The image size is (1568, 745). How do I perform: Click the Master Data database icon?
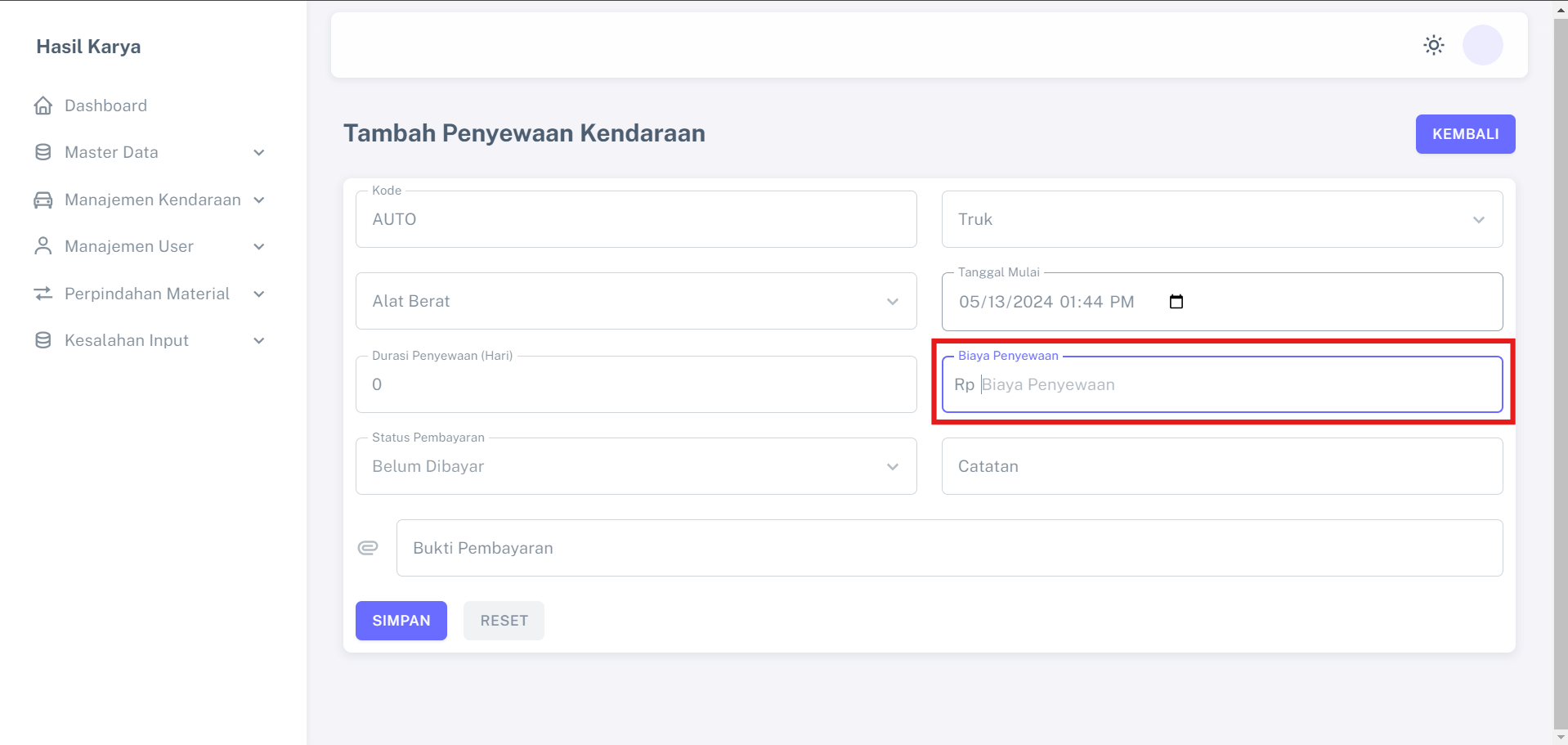(x=43, y=152)
